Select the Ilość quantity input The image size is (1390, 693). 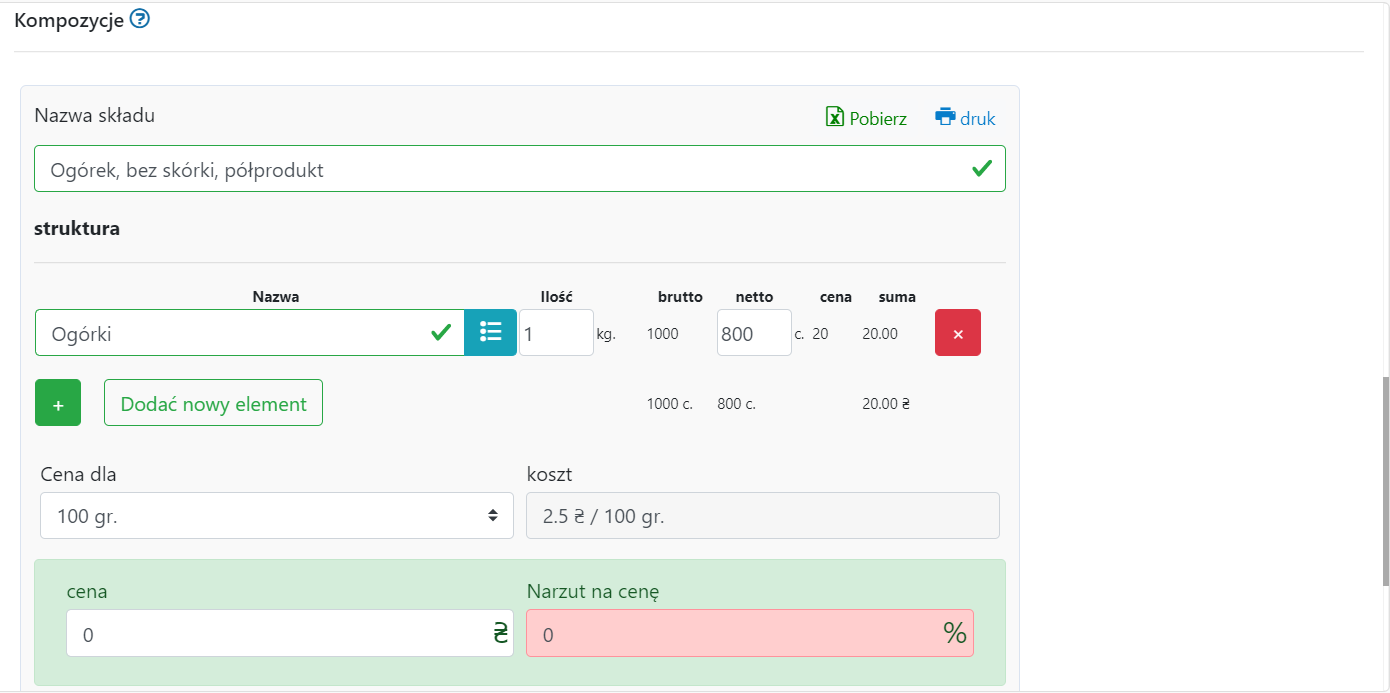pyautogui.click(x=555, y=333)
